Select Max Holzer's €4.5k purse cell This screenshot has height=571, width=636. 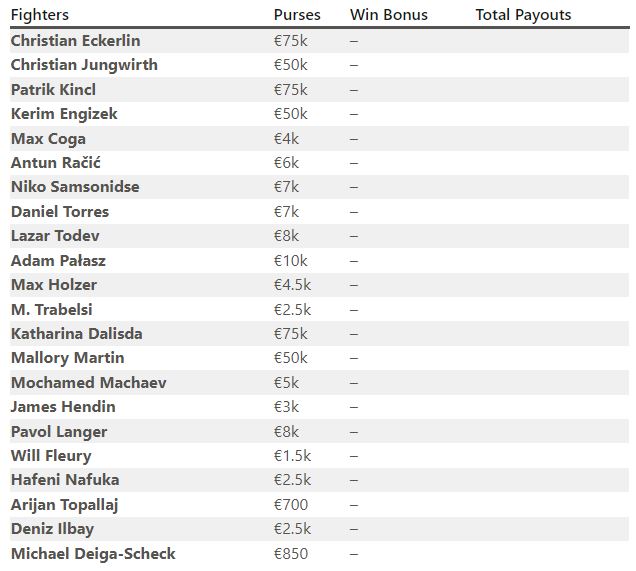[x=292, y=285]
